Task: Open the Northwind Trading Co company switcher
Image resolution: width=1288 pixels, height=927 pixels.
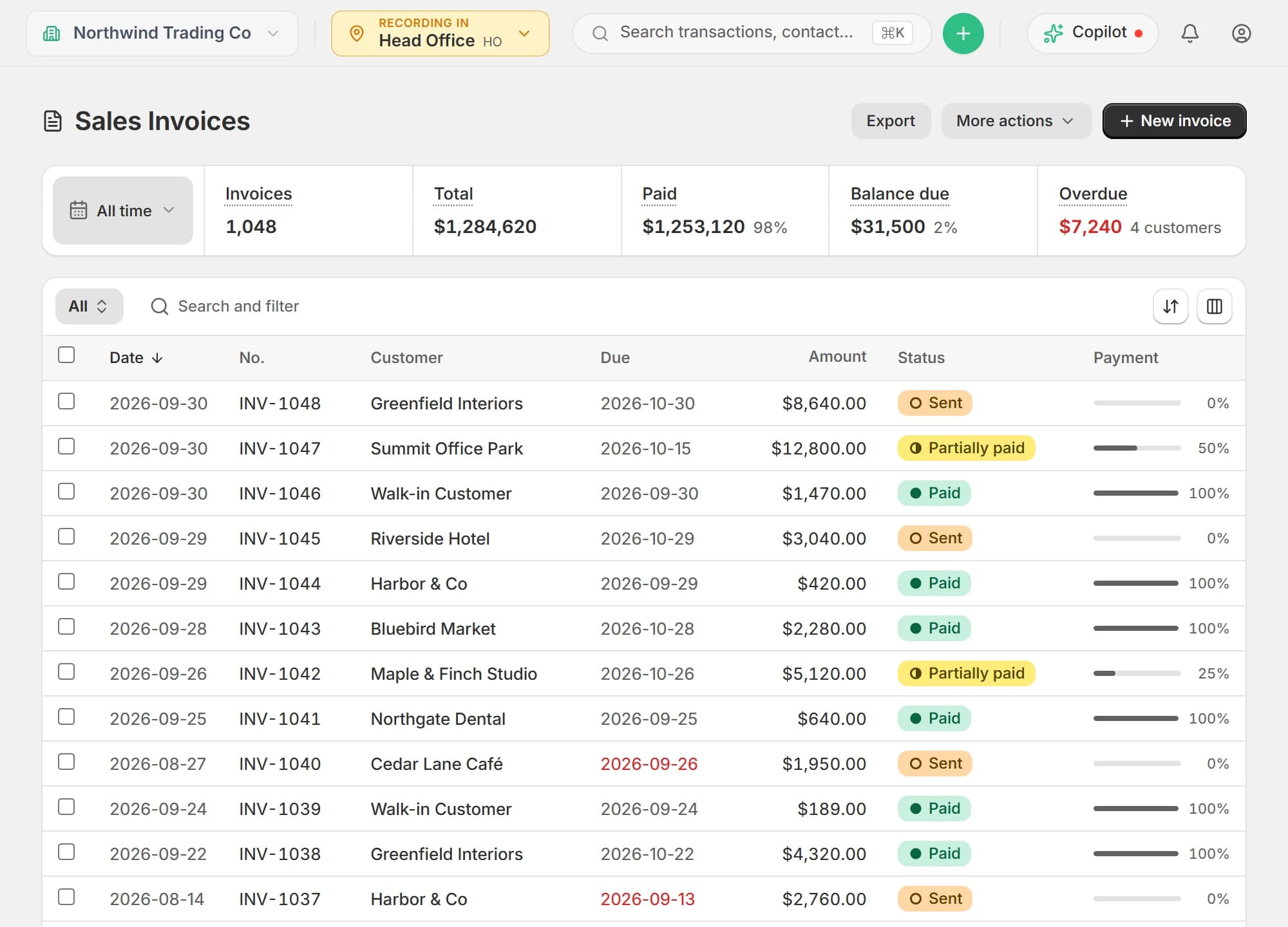Action: pos(162,33)
